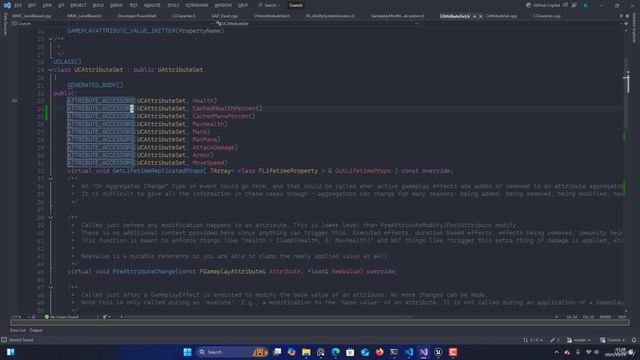Click the PreAttributeChange function declaration
Screen dimensions: 640x360
click(x=232, y=271)
